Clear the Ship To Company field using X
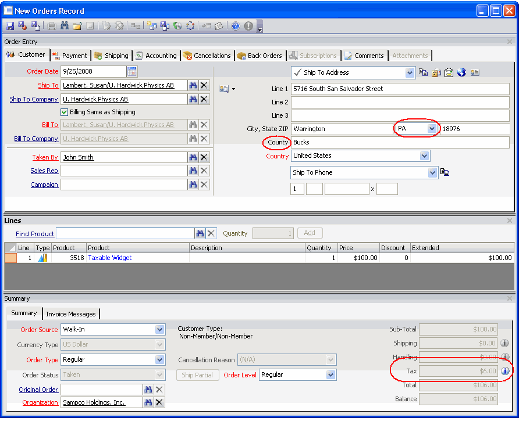528x426 pixels. [204, 99]
